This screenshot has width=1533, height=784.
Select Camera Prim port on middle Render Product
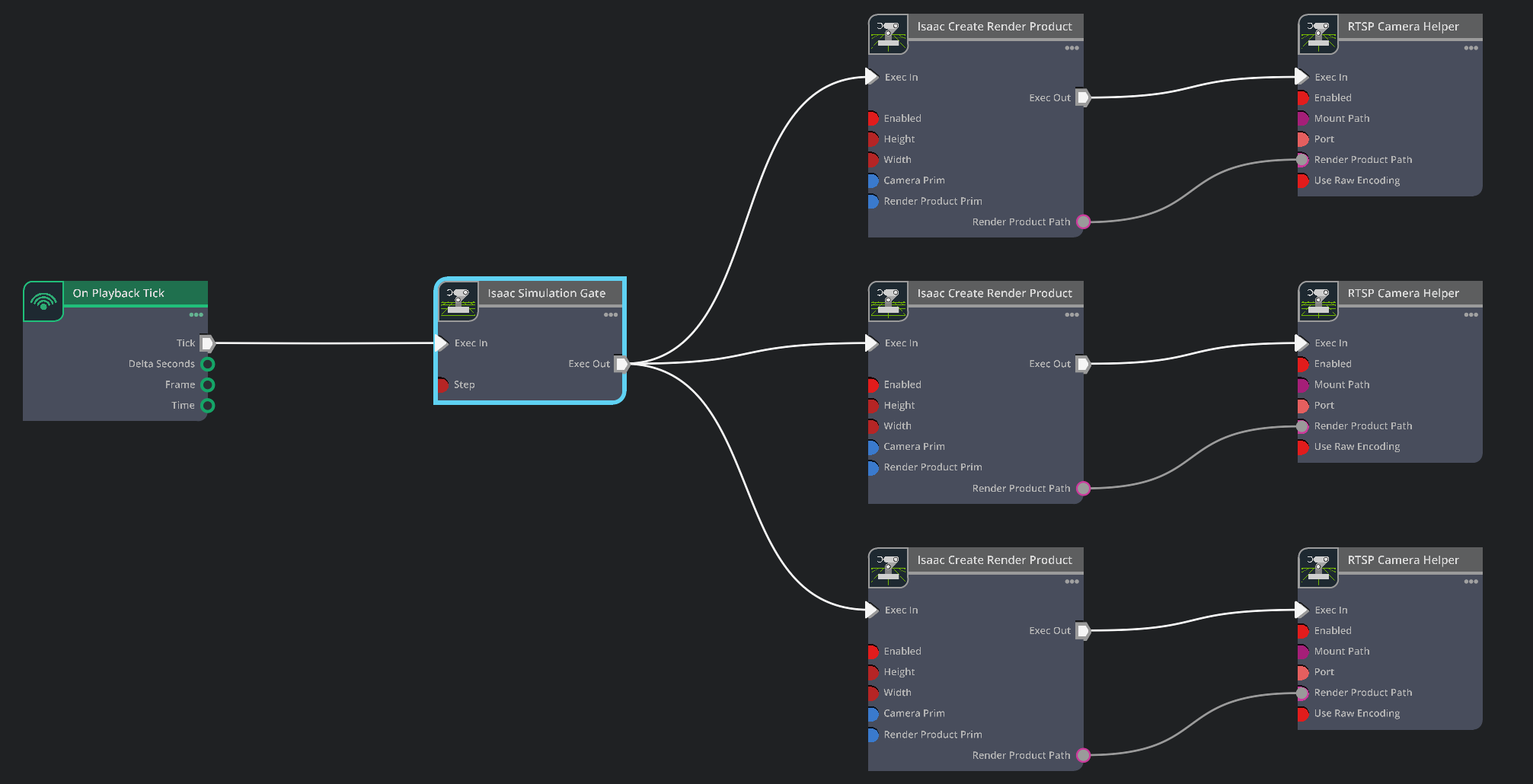[x=873, y=447]
